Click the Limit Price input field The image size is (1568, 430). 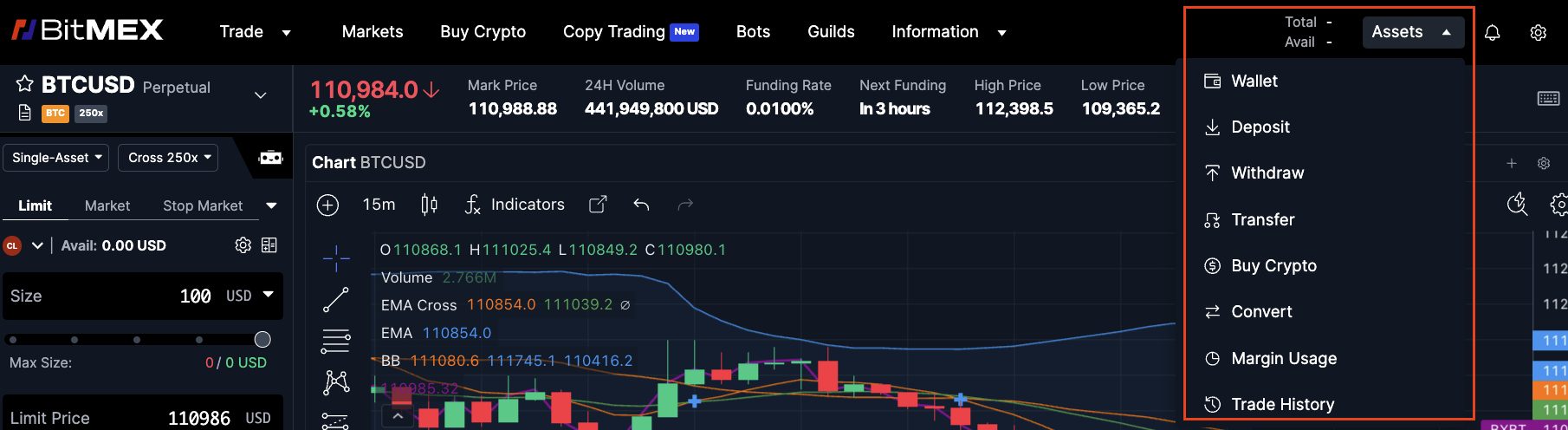[143, 416]
